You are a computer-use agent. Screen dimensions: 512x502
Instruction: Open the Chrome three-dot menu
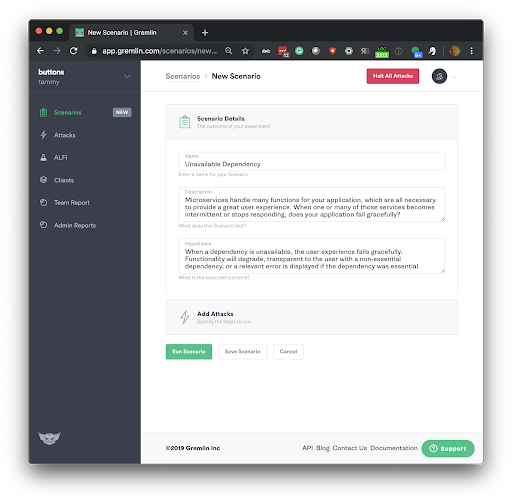pyautogui.click(x=471, y=51)
